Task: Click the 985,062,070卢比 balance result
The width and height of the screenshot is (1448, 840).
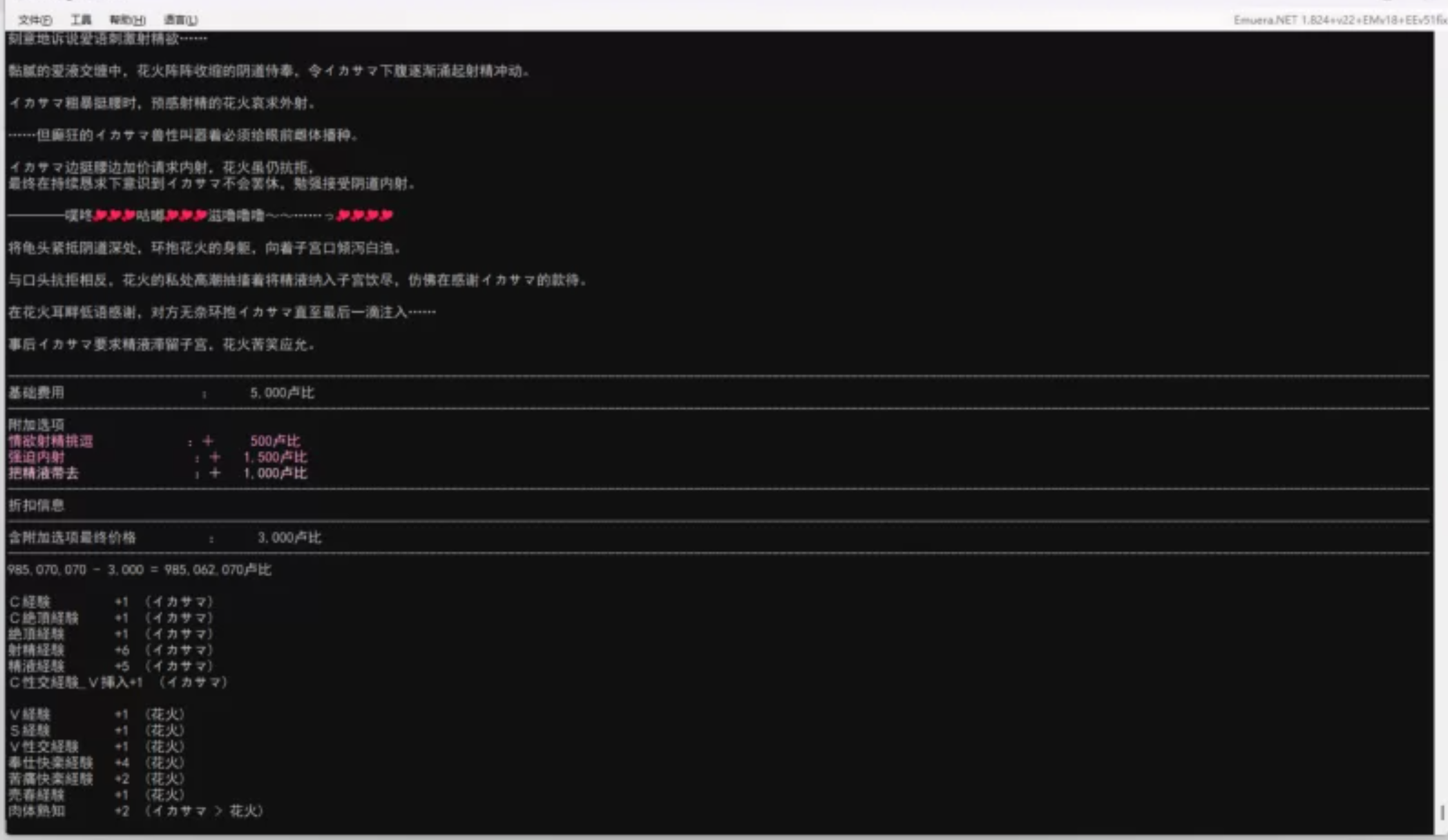Action: coord(217,570)
